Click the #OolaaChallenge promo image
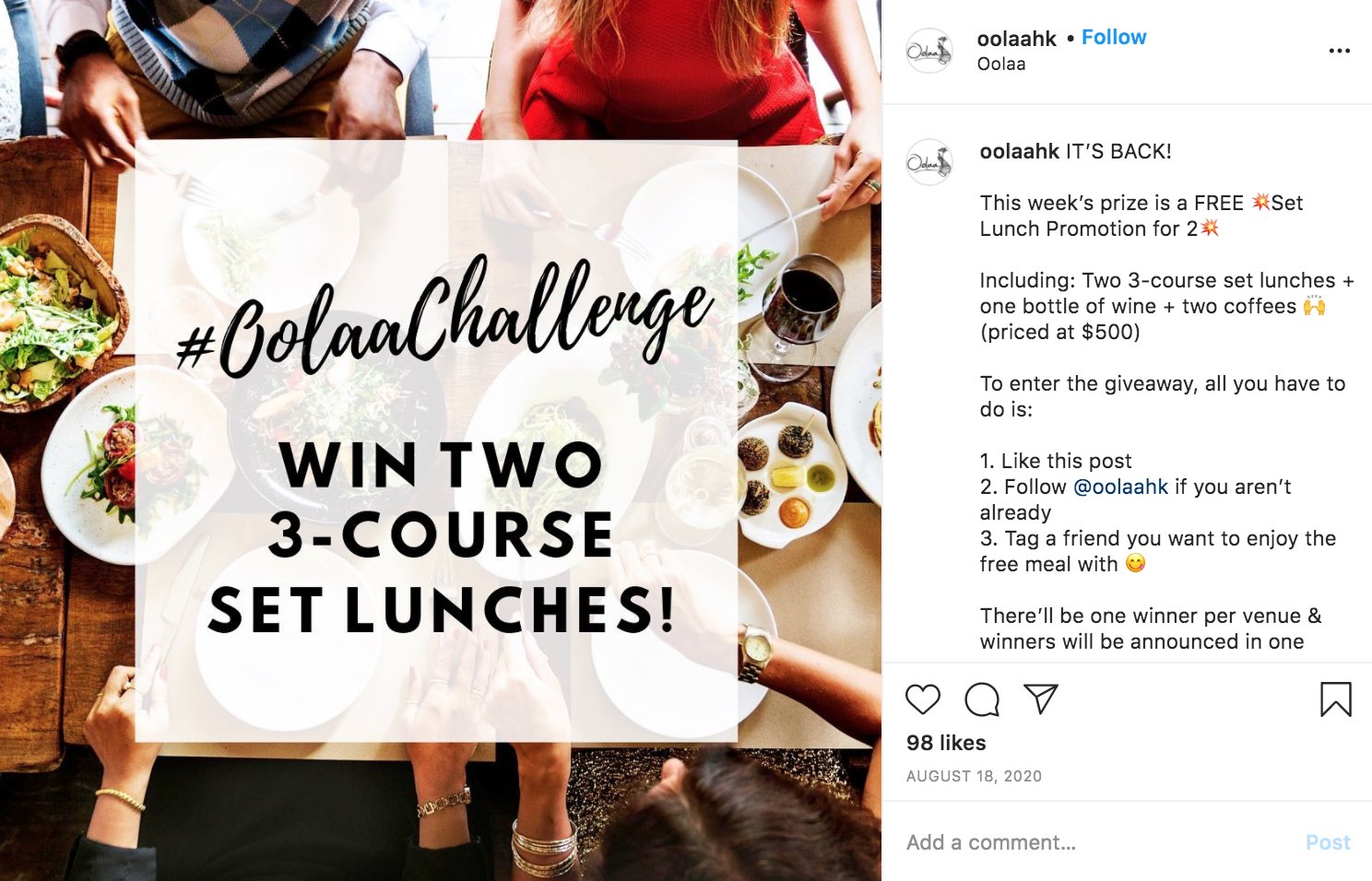Viewport: 1372px width, 881px height. 441,440
